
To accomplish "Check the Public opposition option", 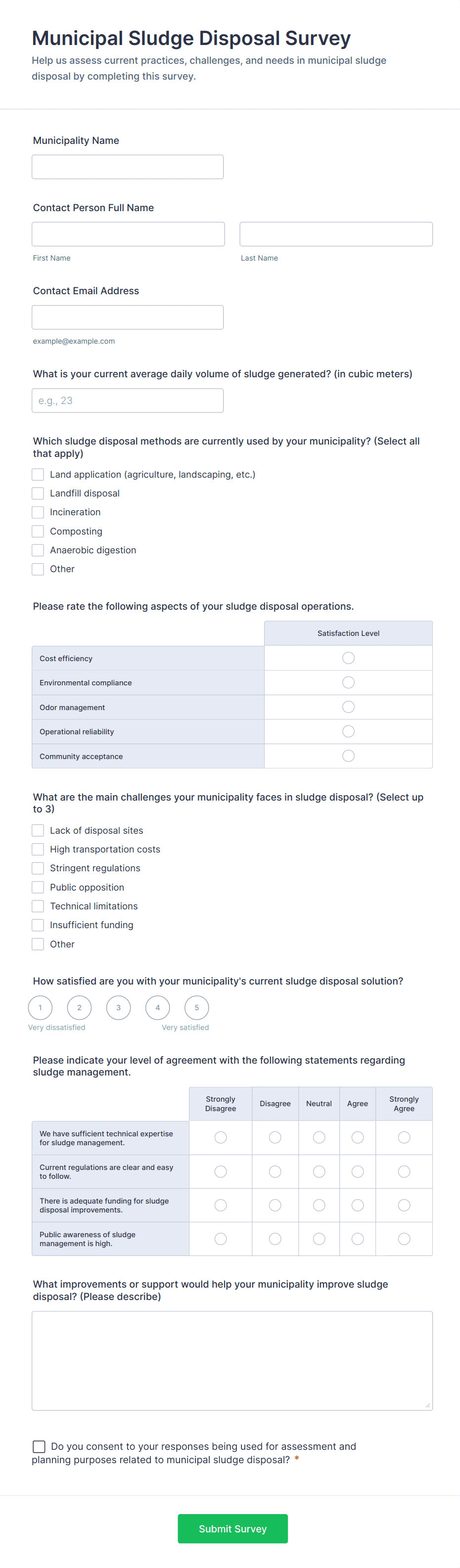I will (38, 888).
